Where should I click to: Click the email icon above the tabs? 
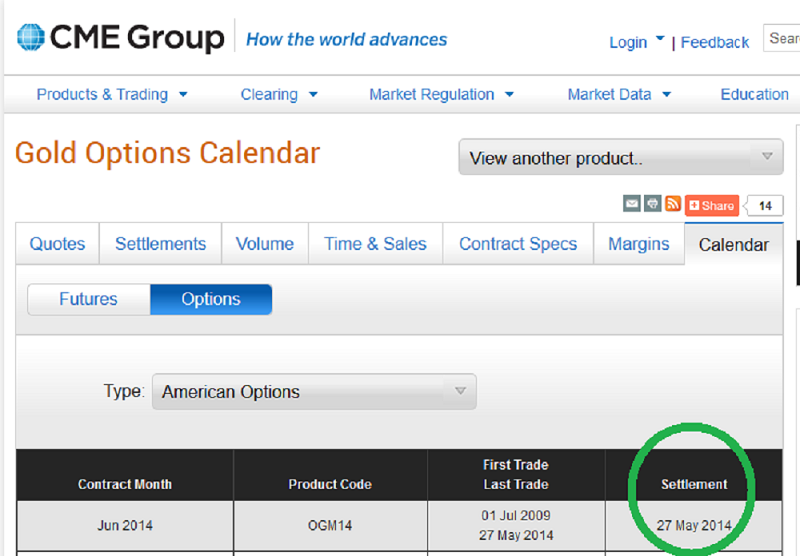[x=632, y=204]
